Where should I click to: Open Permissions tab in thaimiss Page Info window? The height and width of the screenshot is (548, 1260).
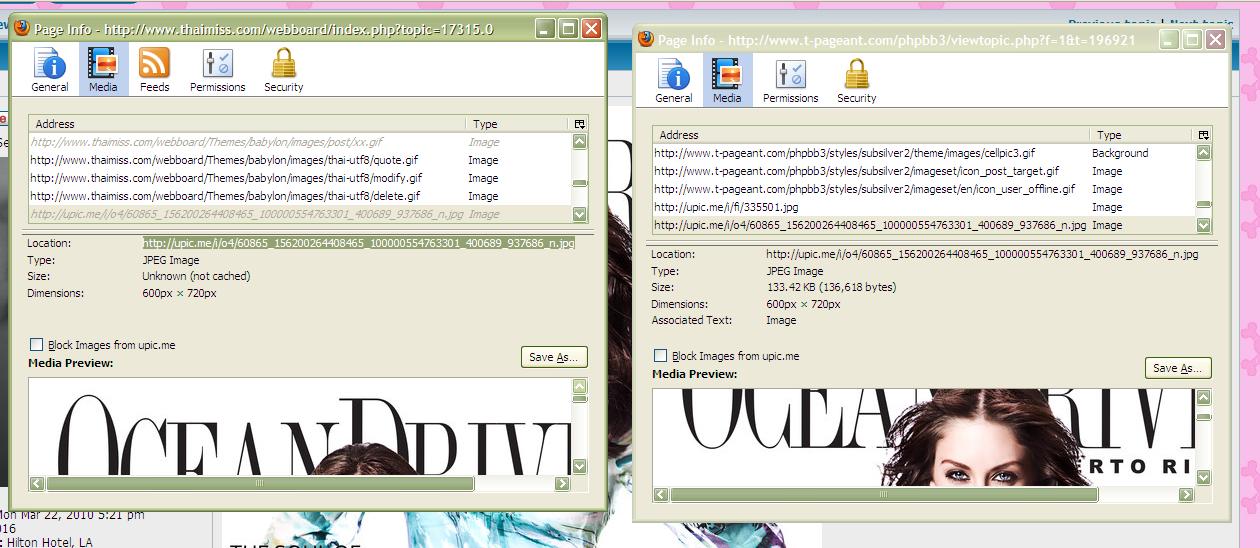pyautogui.click(x=217, y=71)
